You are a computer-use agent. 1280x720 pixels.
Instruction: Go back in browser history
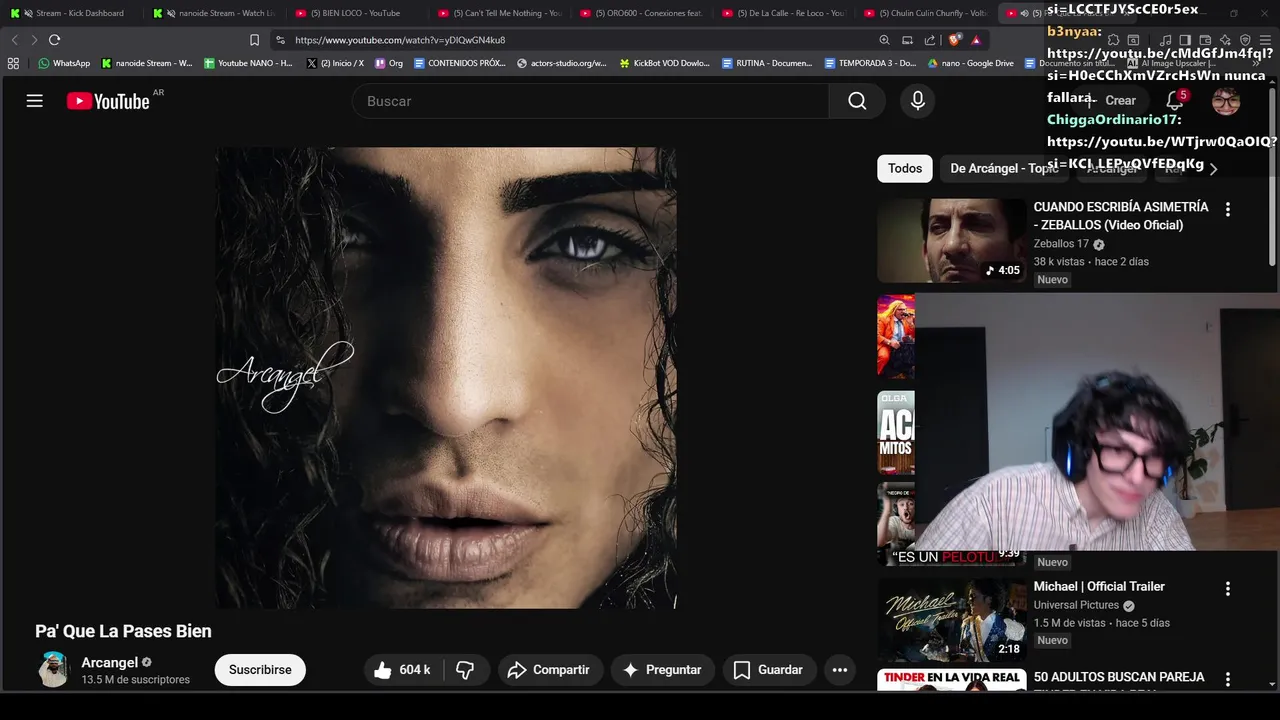[14, 40]
